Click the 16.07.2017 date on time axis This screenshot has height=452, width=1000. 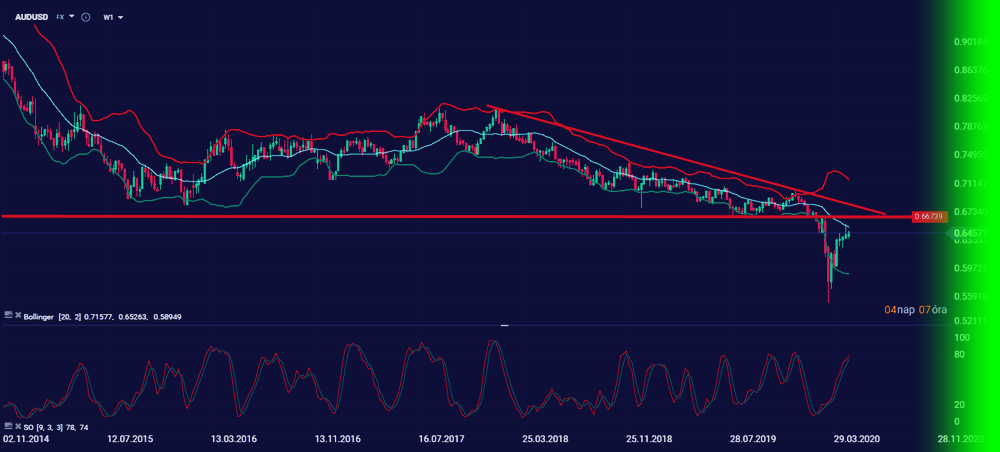[x=440, y=439]
